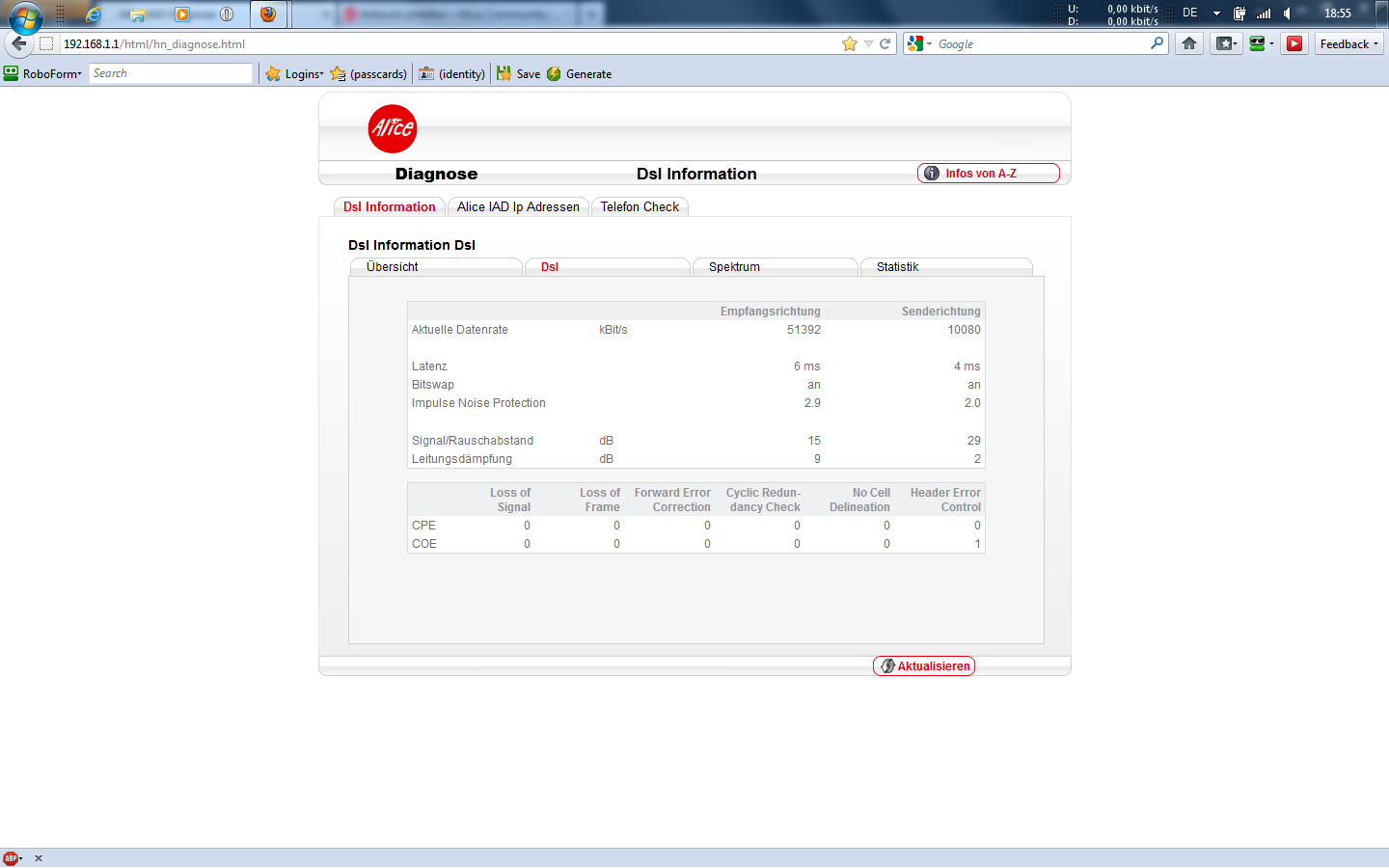Go to the browser home page
1389x868 pixels.
1189,43
